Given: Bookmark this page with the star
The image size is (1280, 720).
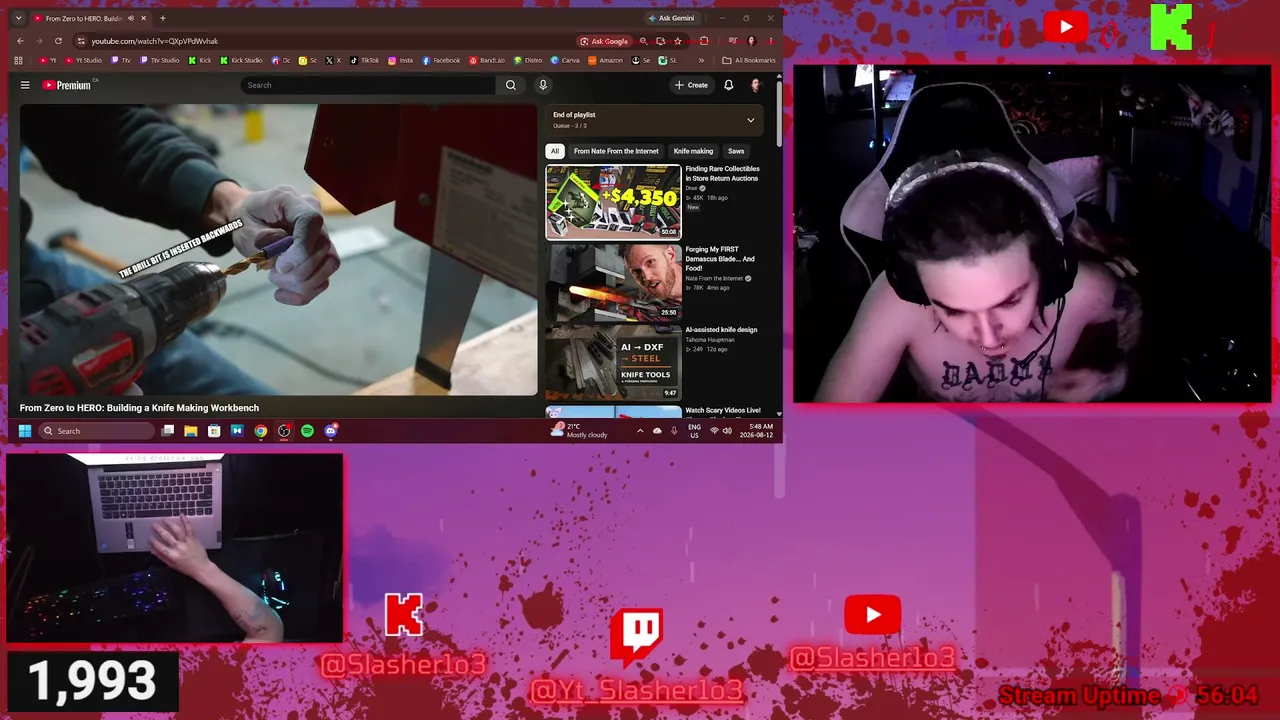Looking at the screenshot, I should point(677,41).
